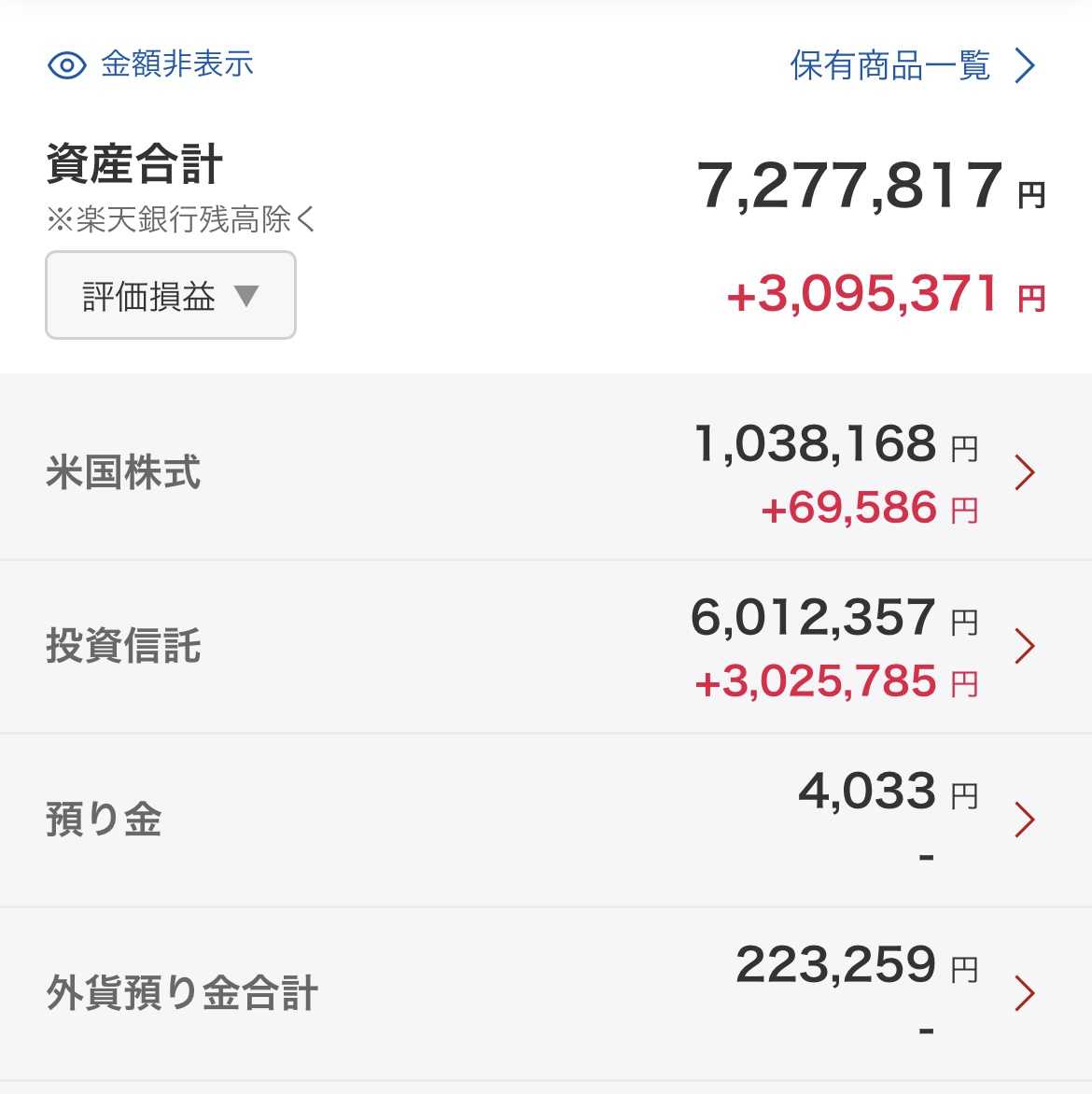Viewport: 1092px width, 1094px height.
Task: Tap the 金額非表示 text label
Action: (177, 64)
